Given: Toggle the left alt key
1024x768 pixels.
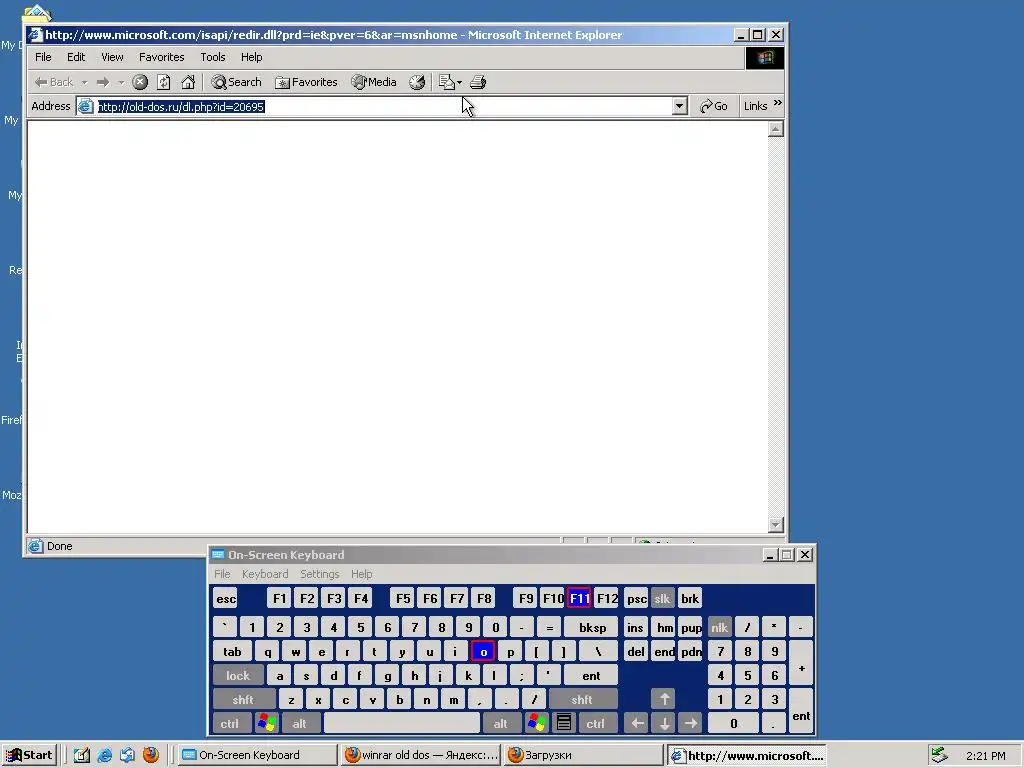Looking at the screenshot, I should 300,723.
